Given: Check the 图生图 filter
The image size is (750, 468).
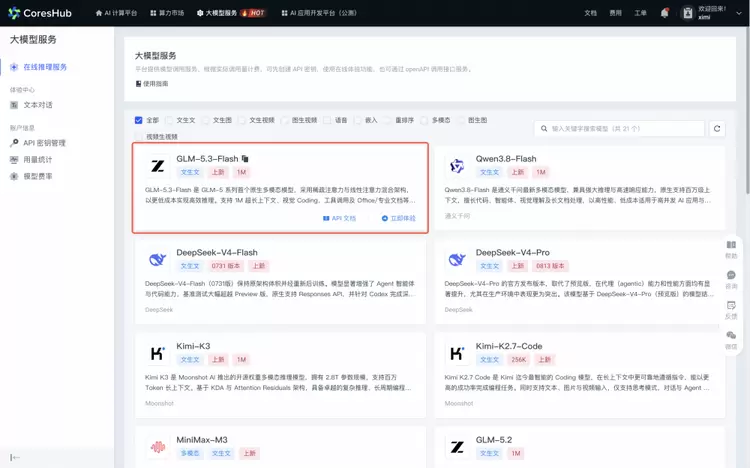Looking at the screenshot, I should click(x=461, y=120).
